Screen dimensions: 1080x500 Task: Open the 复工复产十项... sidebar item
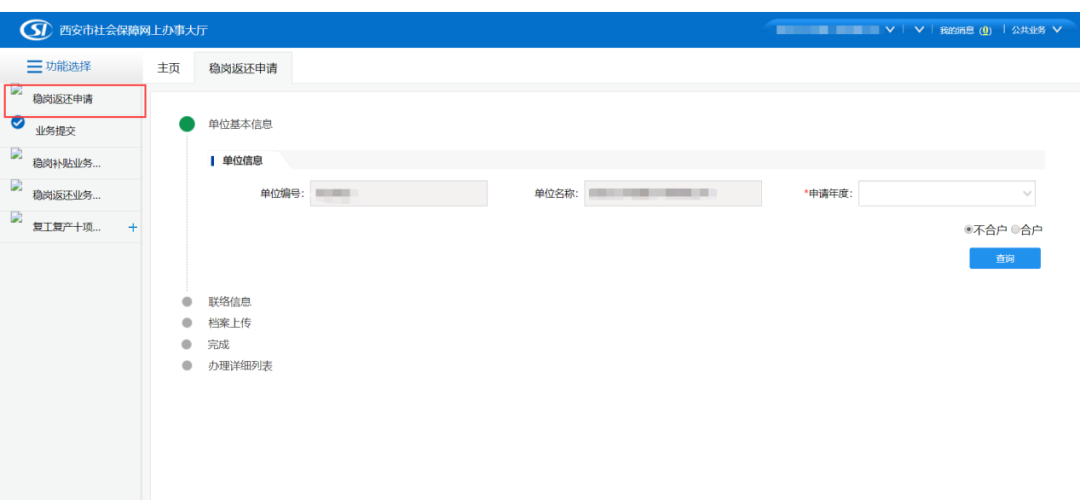(x=67, y=228)
